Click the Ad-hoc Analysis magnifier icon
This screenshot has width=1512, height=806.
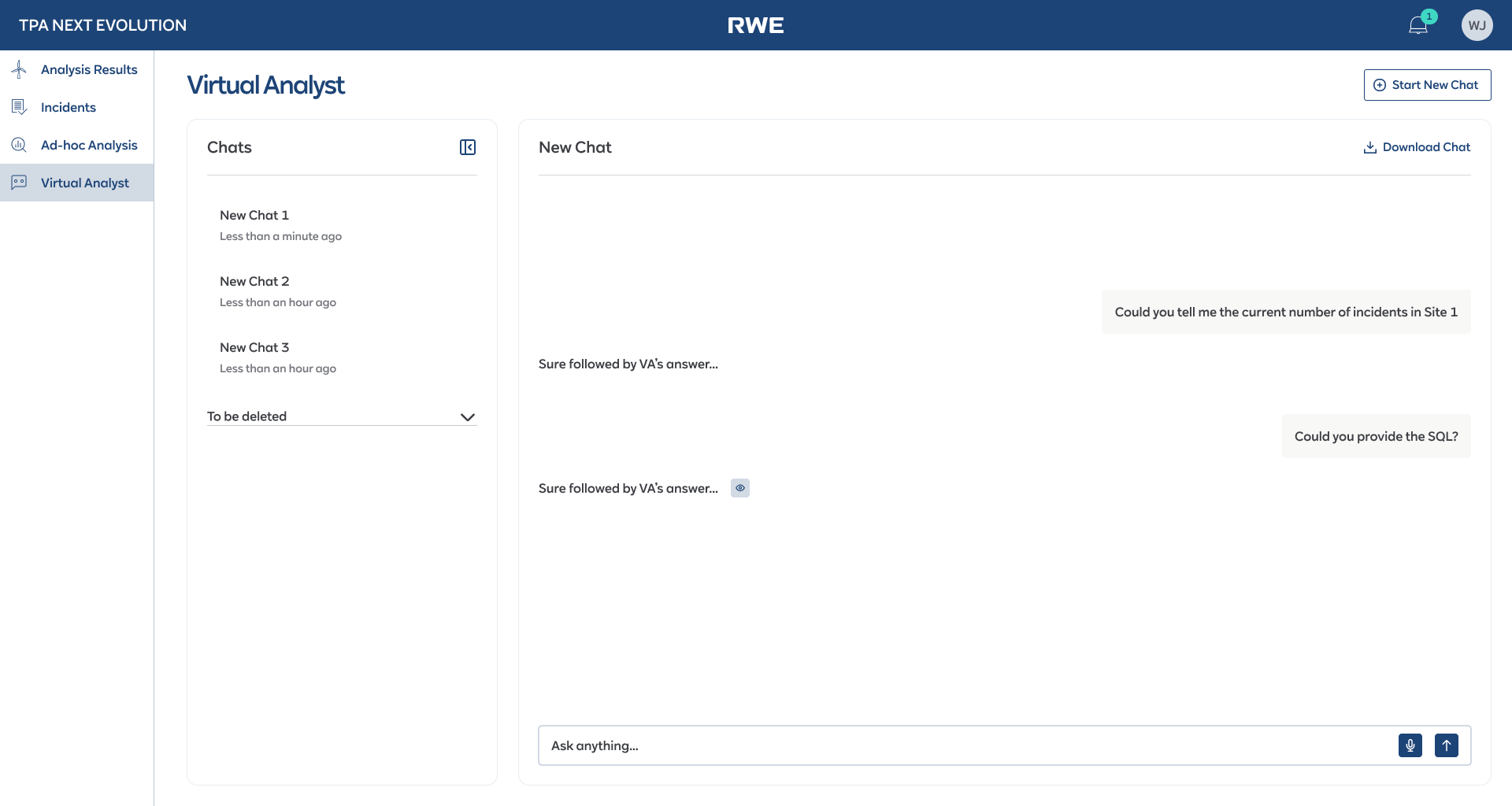click(x=19, y=144)
